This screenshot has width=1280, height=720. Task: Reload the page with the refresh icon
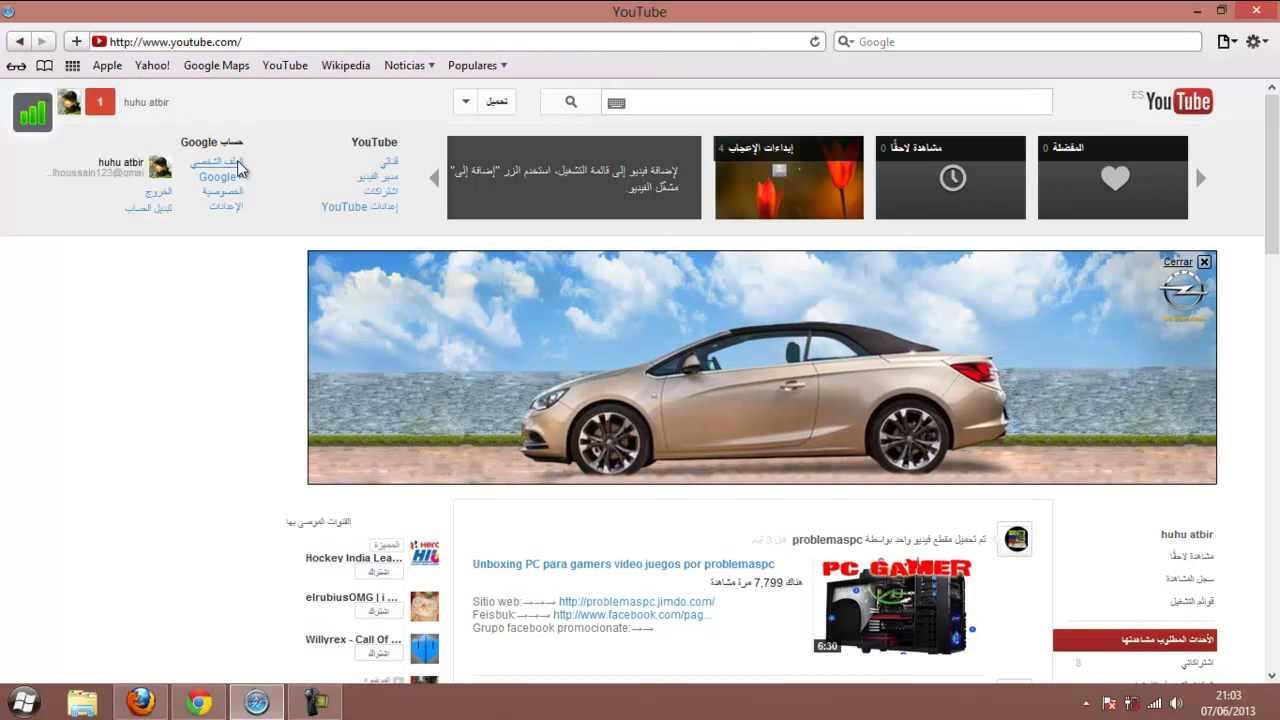click(814, 41)
